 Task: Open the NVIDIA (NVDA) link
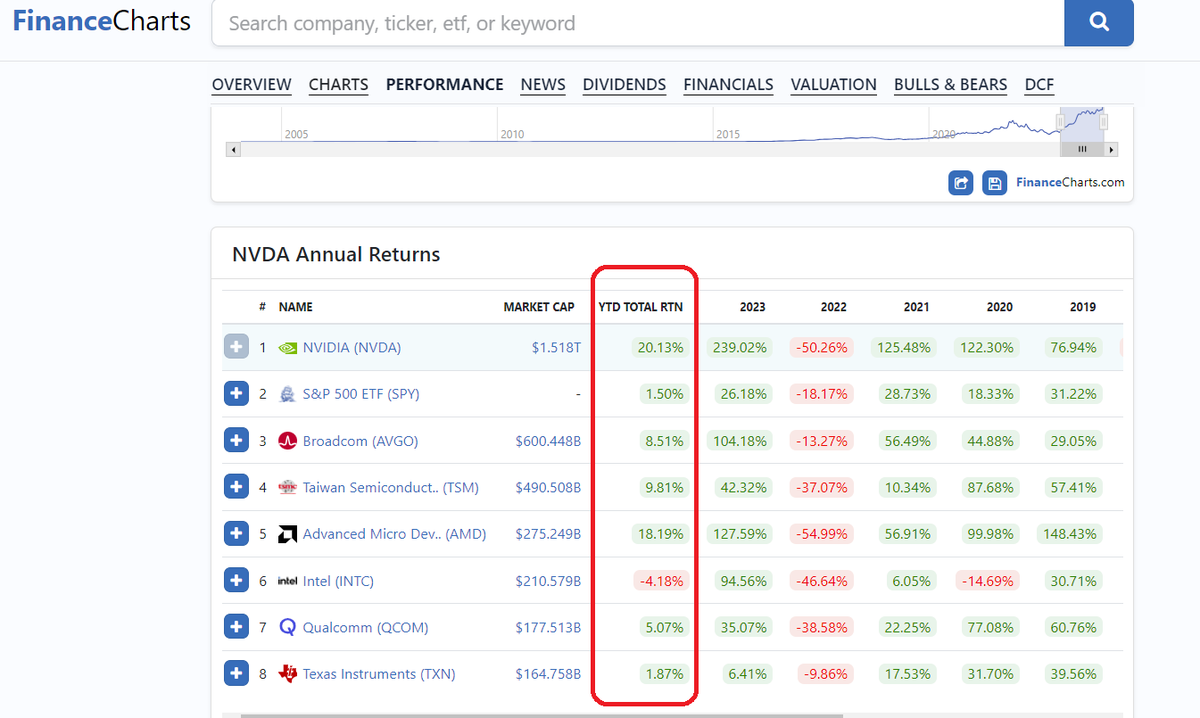352,348
